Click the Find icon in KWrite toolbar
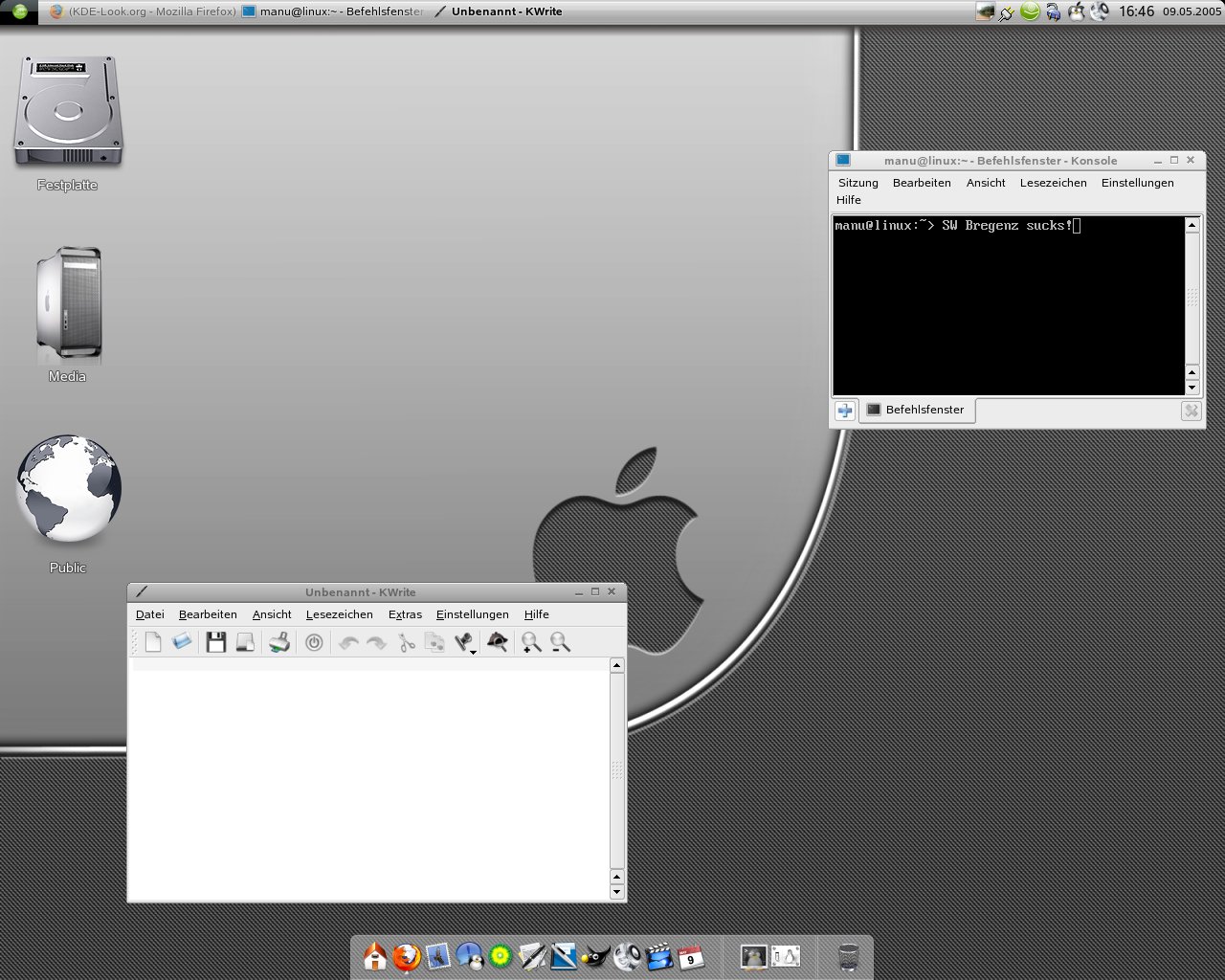 [497, 642]
